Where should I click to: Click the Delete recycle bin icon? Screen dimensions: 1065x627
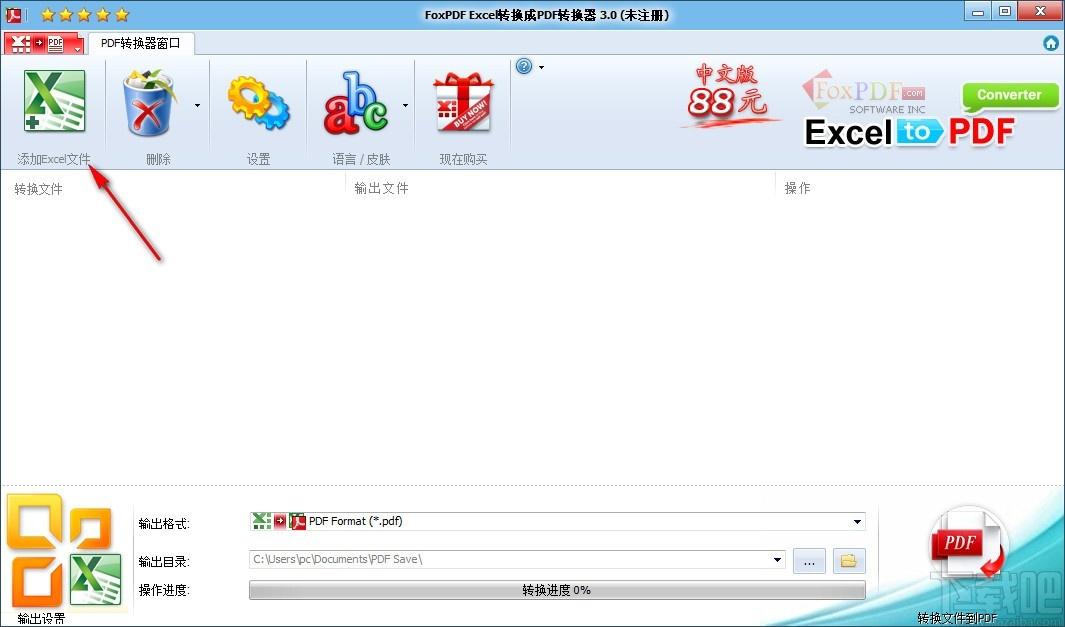[149, 103]
